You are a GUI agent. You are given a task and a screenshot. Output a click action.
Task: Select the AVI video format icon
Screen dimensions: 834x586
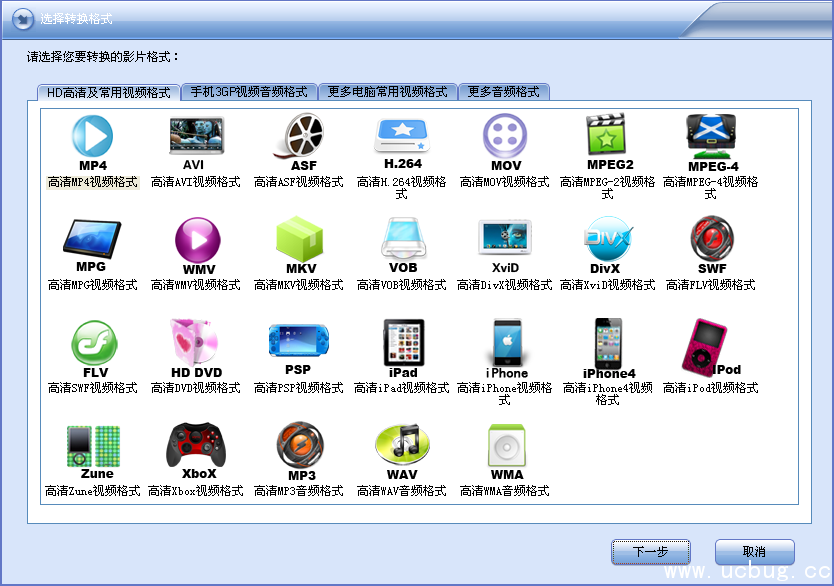click(195, 134)
